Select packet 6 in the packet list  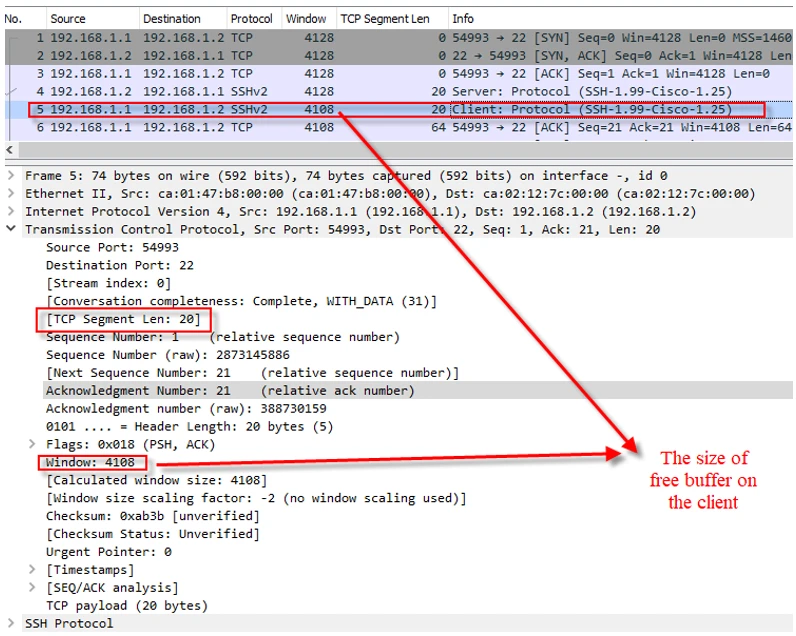[x=300, y=127]
